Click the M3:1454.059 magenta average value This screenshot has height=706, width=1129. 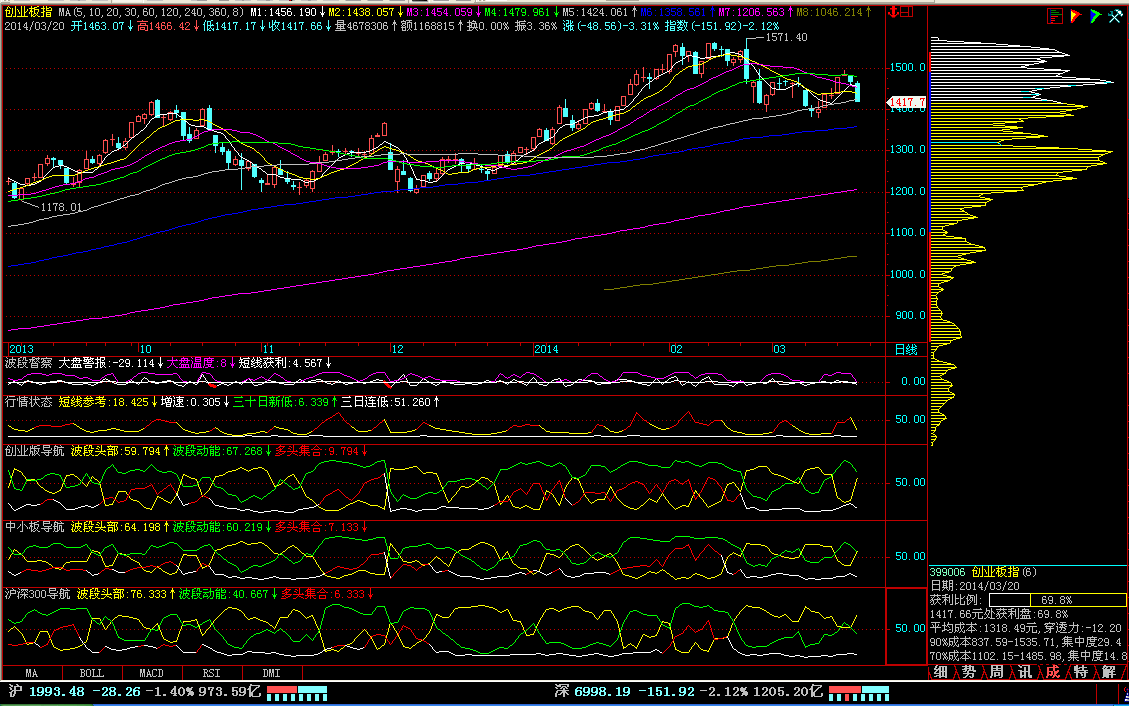[440, 13]
